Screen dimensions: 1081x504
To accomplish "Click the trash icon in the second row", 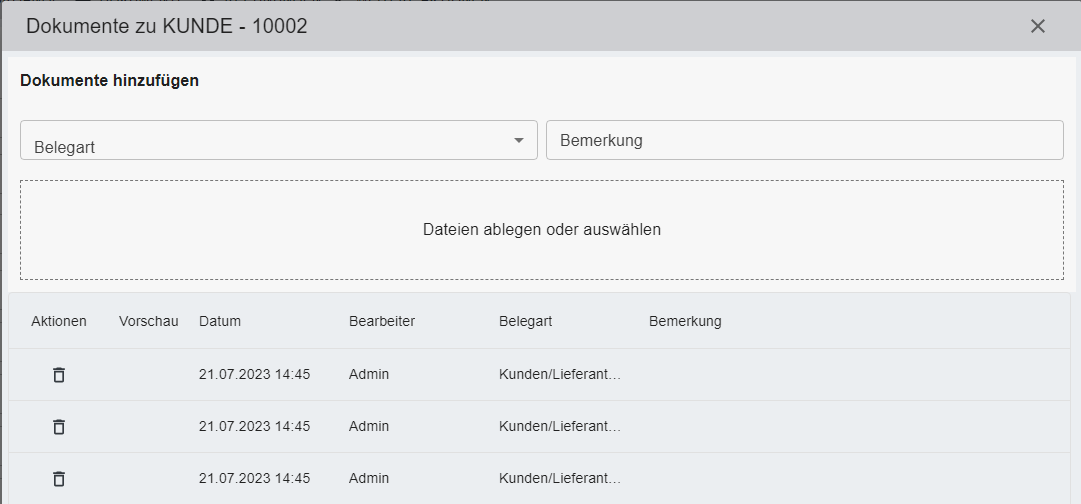I will 59,427.
